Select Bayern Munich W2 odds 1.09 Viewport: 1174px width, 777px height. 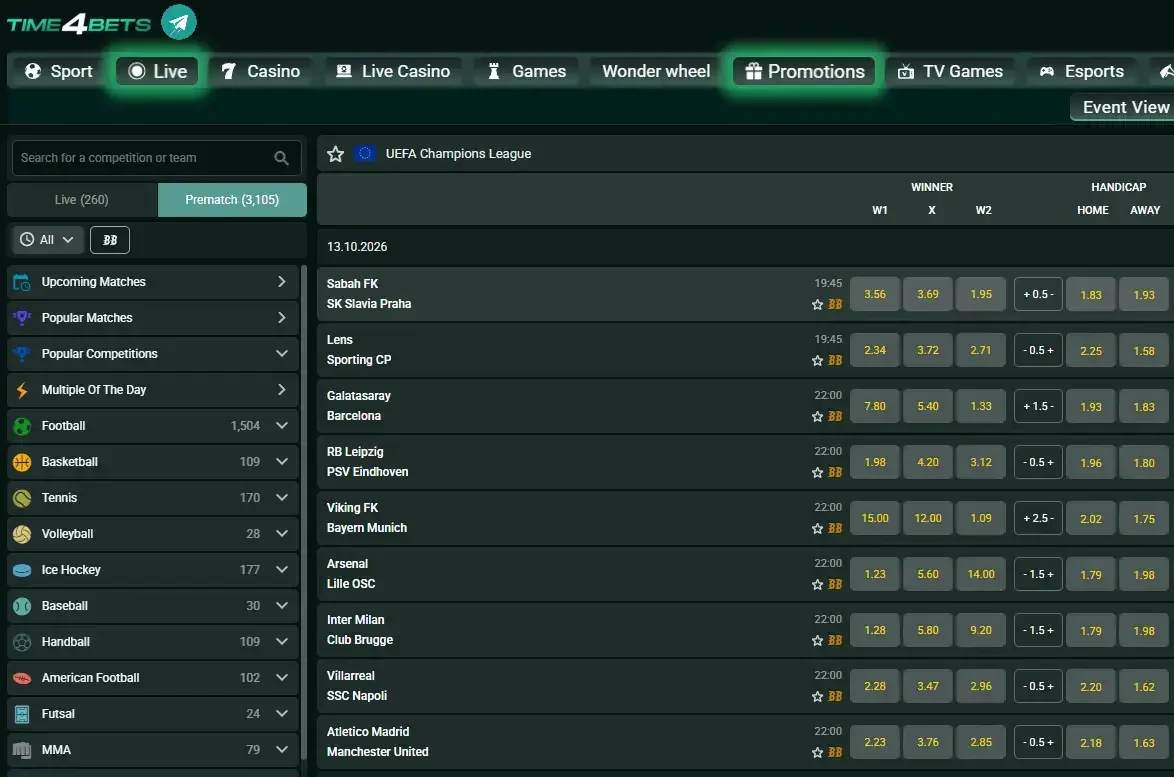point(981,518)
